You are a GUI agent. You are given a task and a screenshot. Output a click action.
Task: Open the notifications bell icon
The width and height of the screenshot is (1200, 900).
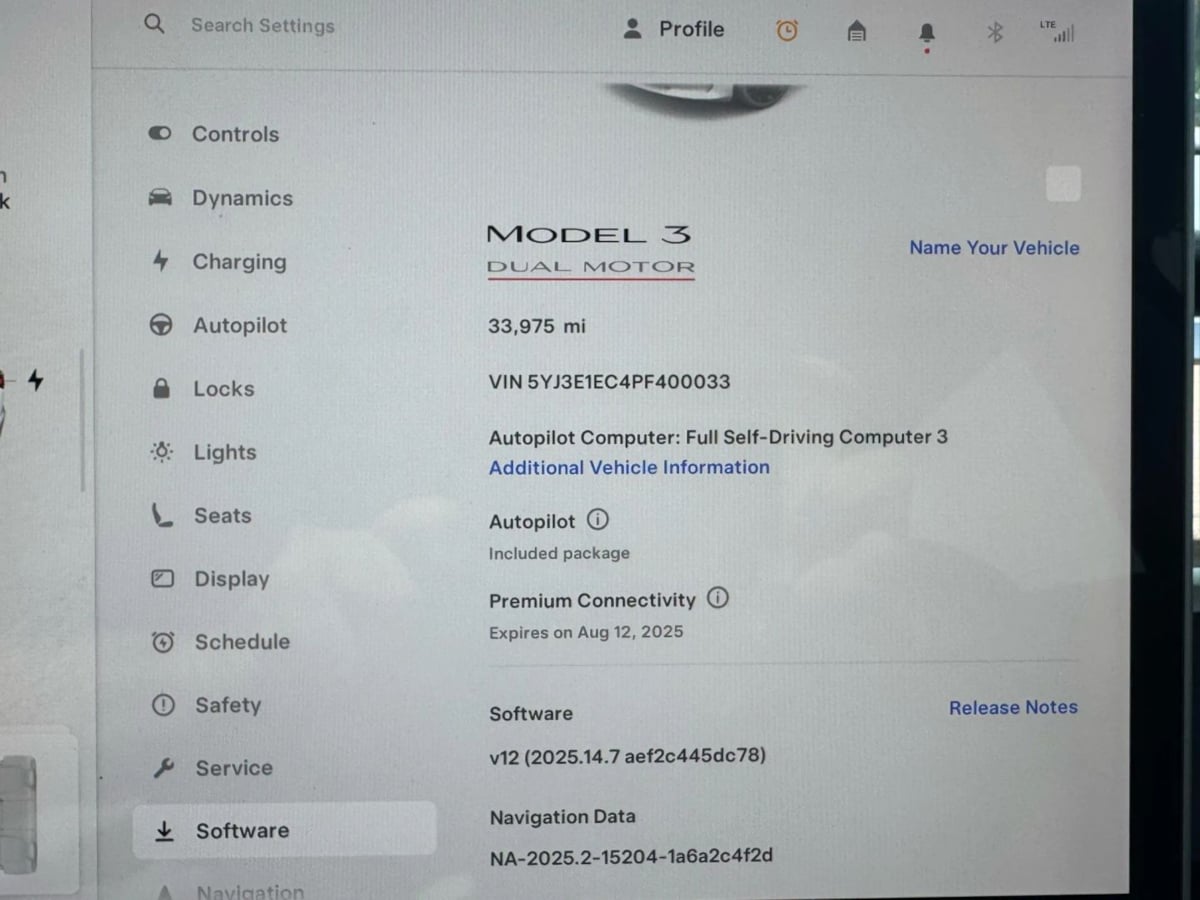coord(927,33)
